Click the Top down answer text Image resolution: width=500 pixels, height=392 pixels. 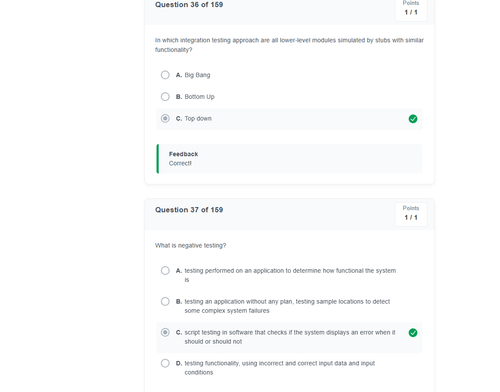click(x=198, y=119)
